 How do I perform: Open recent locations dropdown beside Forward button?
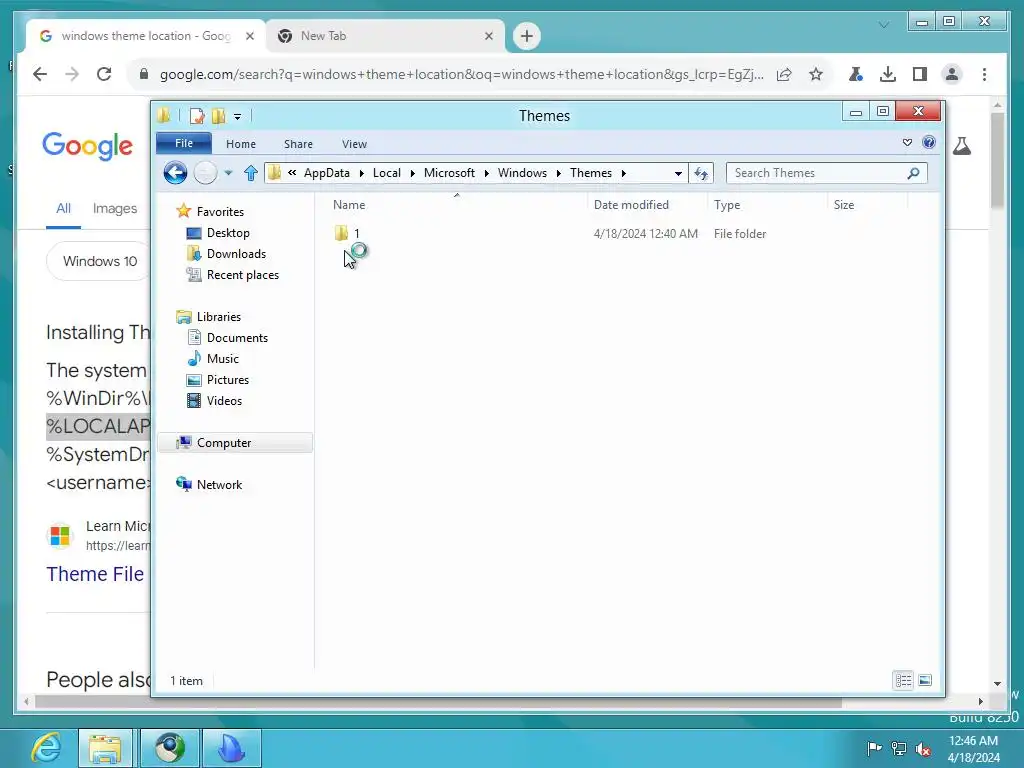tap(228, 173)
